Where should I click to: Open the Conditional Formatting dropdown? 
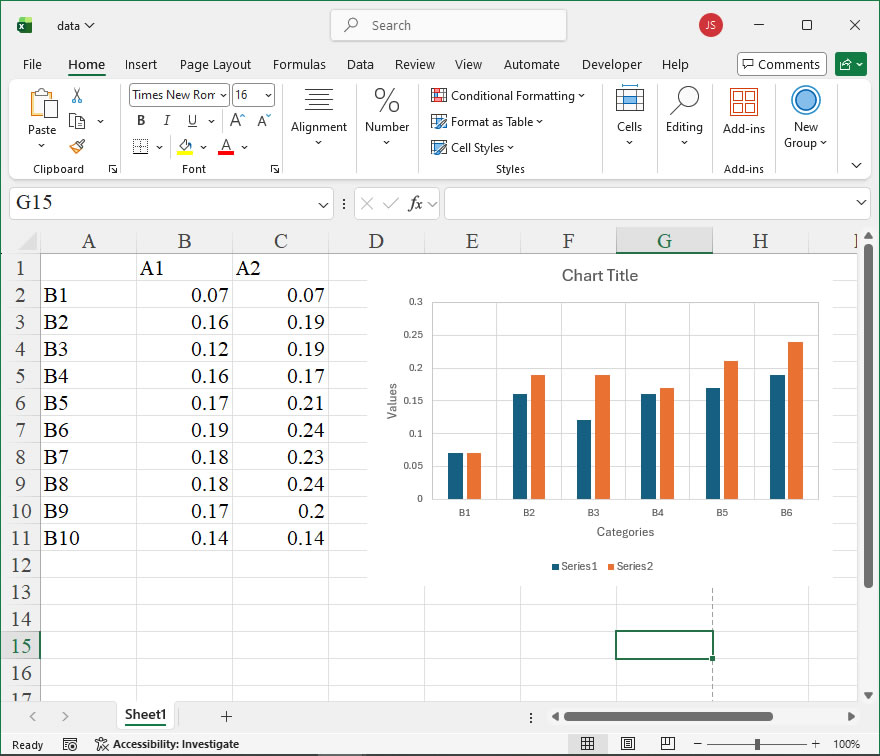(x=508, y=96)
